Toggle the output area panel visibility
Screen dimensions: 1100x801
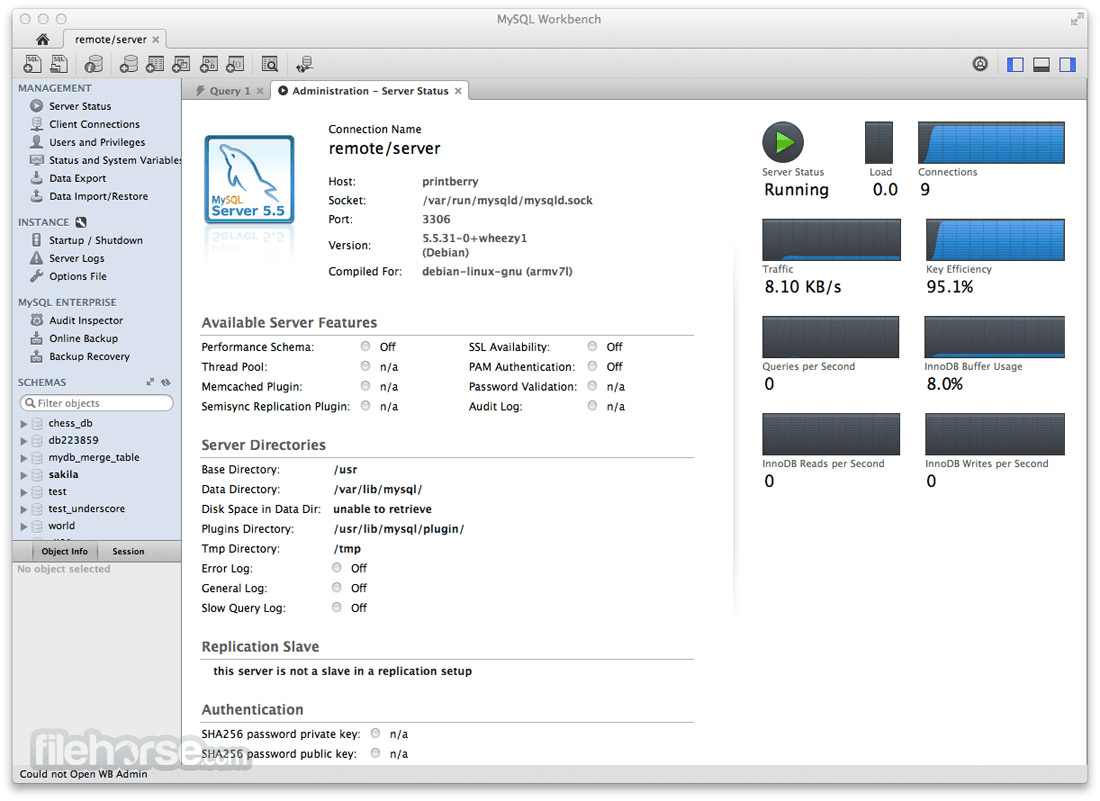[1041, 63]
